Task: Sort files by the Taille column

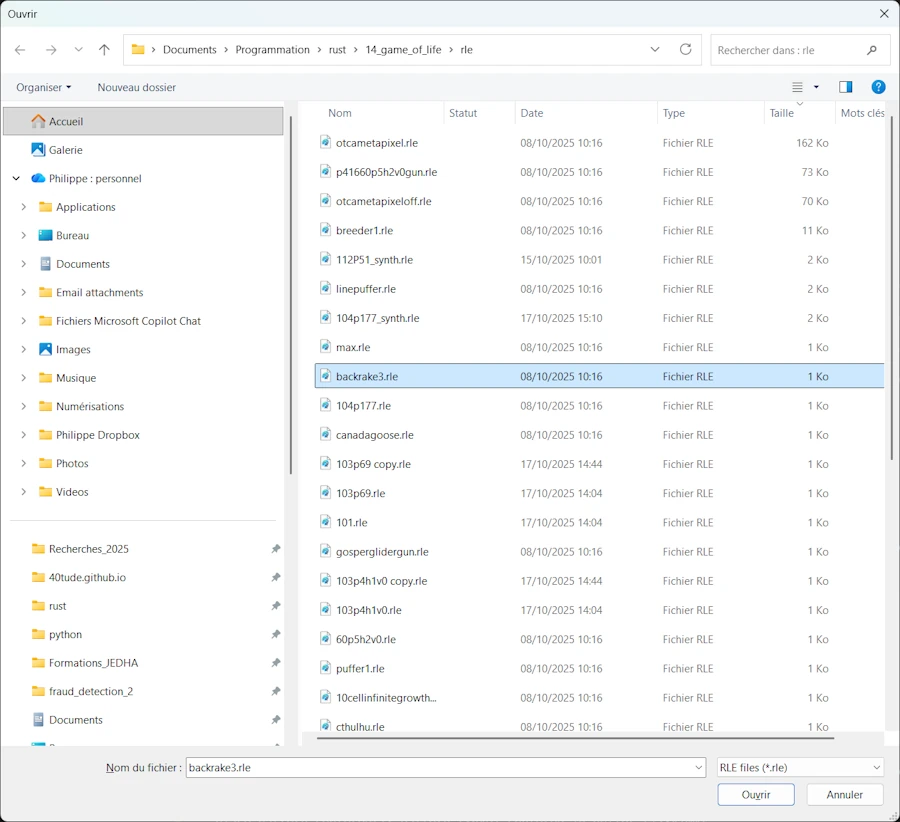Action: click(782, 113)
